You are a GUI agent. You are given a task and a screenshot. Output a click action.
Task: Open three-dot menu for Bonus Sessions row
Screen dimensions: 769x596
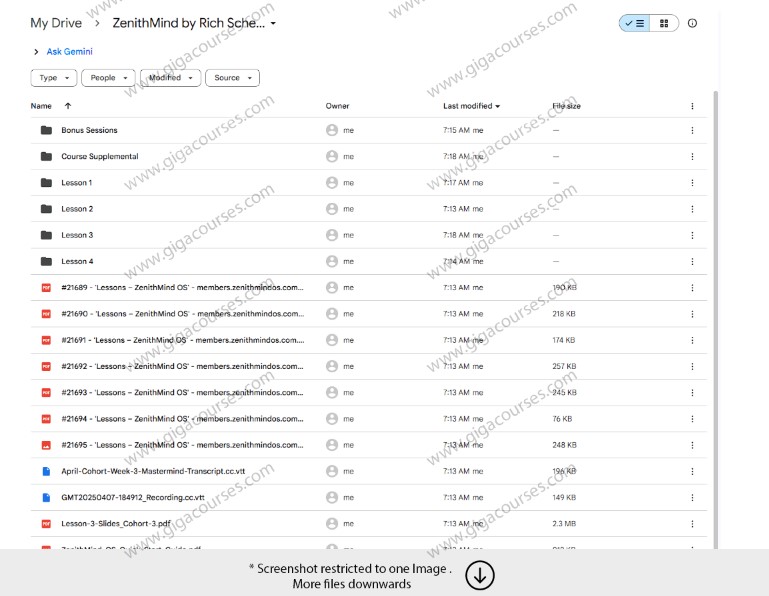692,130
